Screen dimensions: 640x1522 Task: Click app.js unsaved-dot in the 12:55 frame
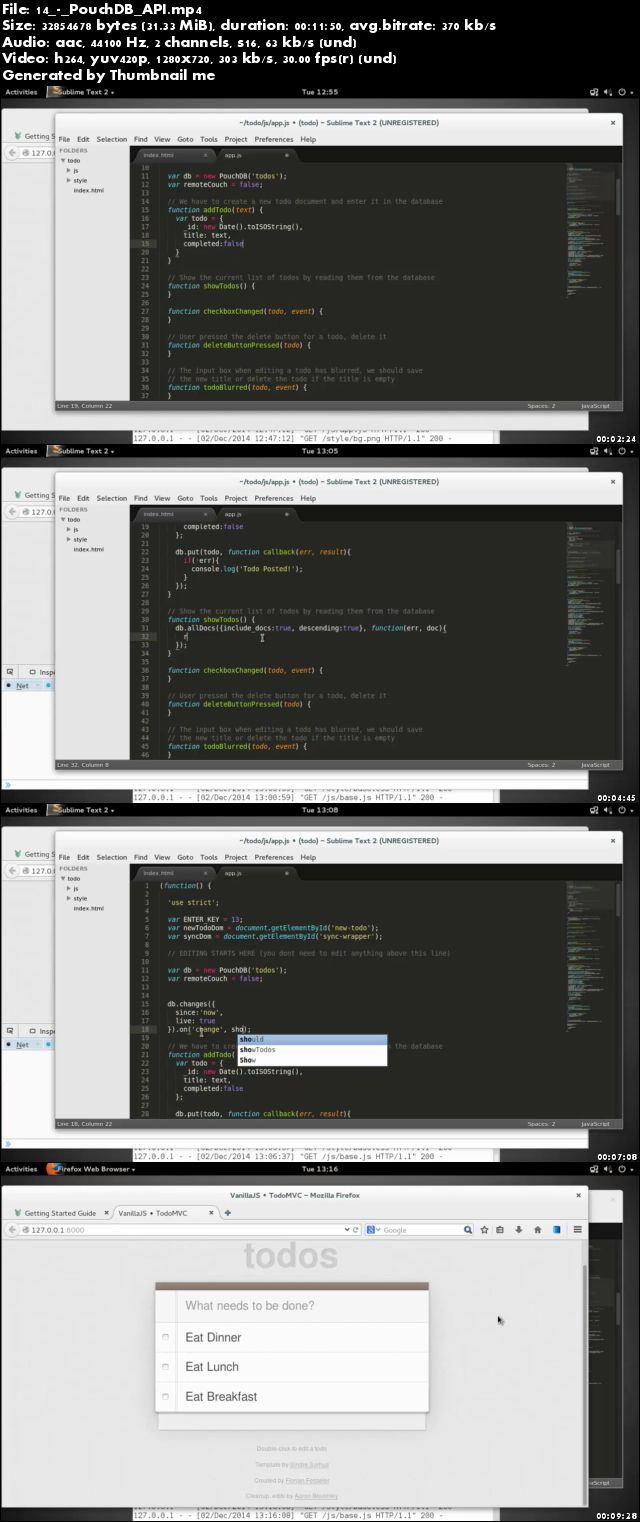click(287, 155)
